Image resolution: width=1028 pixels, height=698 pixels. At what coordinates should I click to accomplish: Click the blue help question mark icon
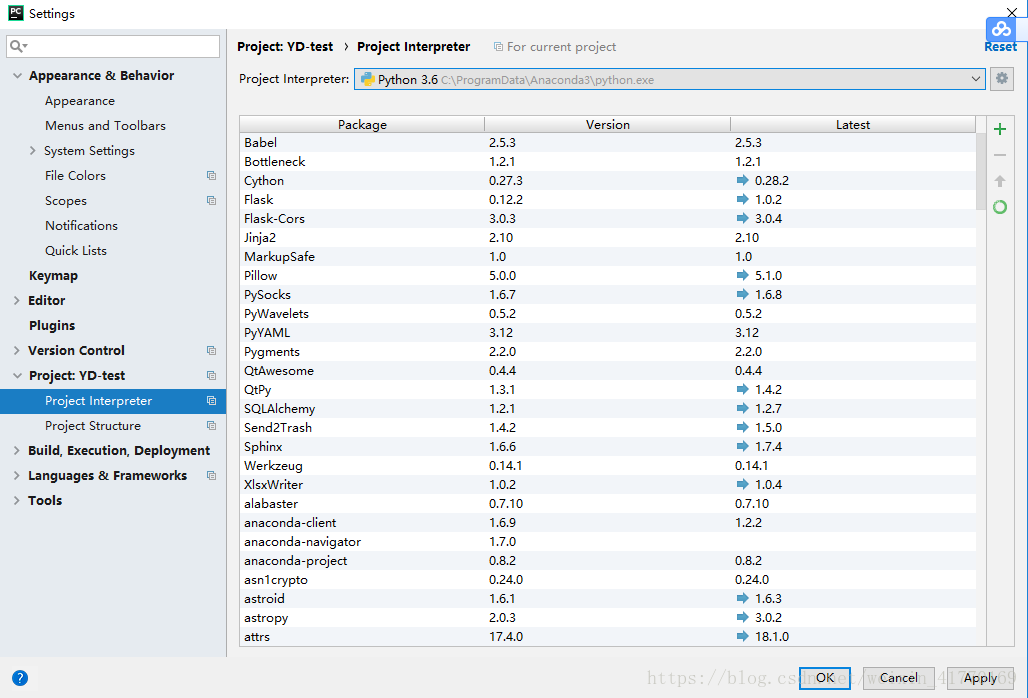(20, 678)
